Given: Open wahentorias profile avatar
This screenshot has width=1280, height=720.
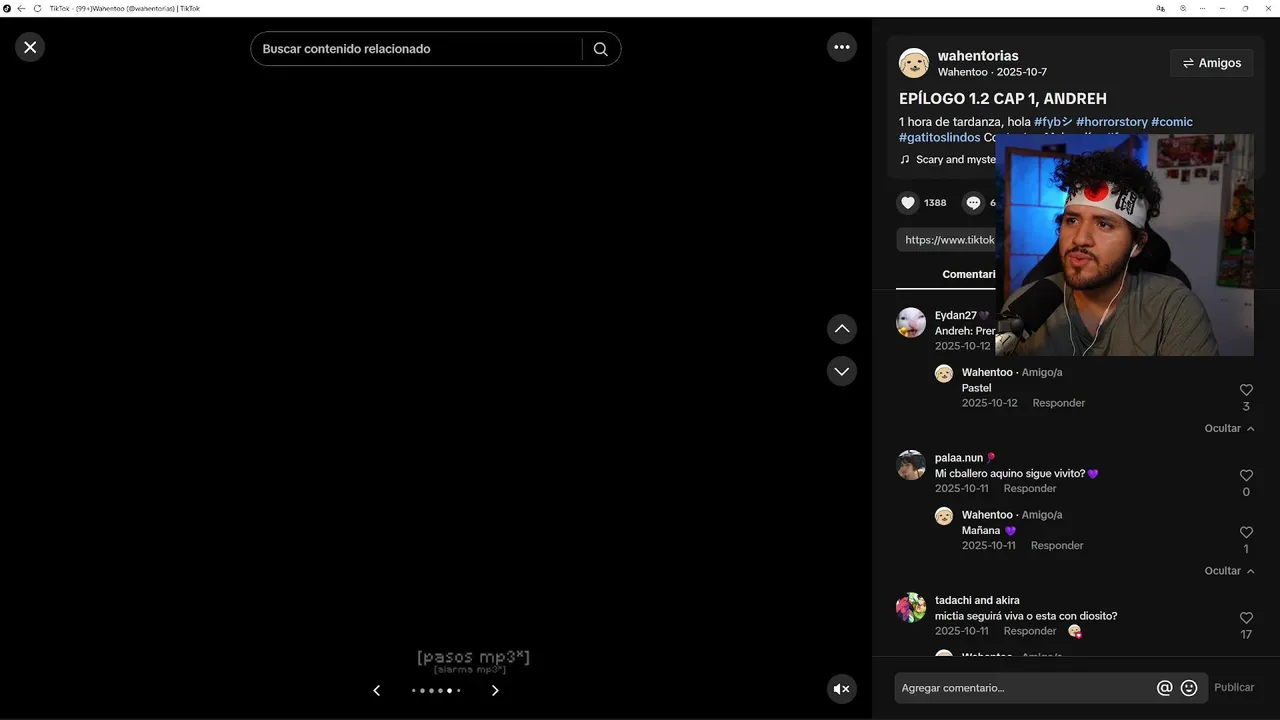Looking at the screenshot, I should click(914, 63).
